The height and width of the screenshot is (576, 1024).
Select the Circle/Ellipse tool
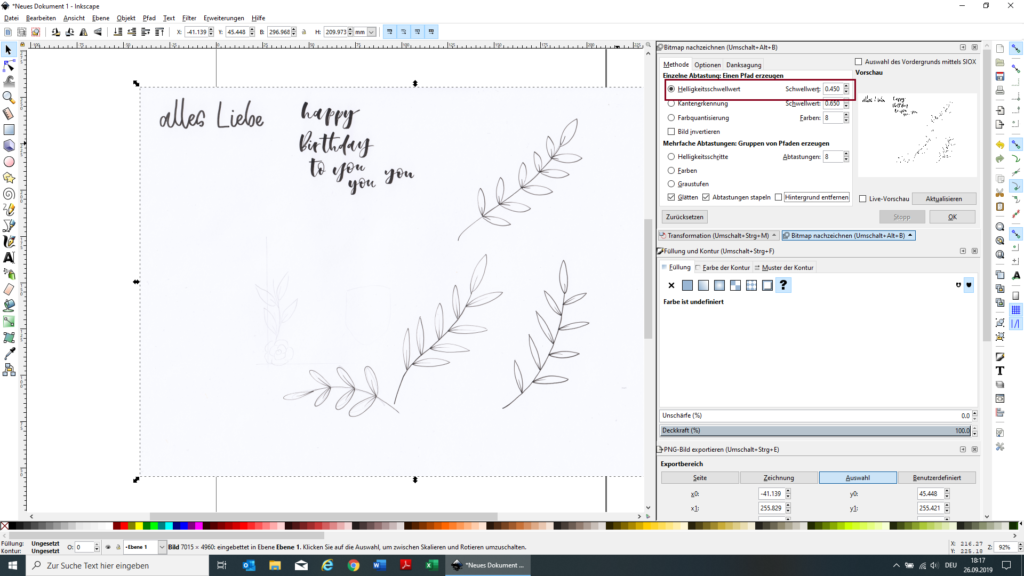(x=9, y=161)
